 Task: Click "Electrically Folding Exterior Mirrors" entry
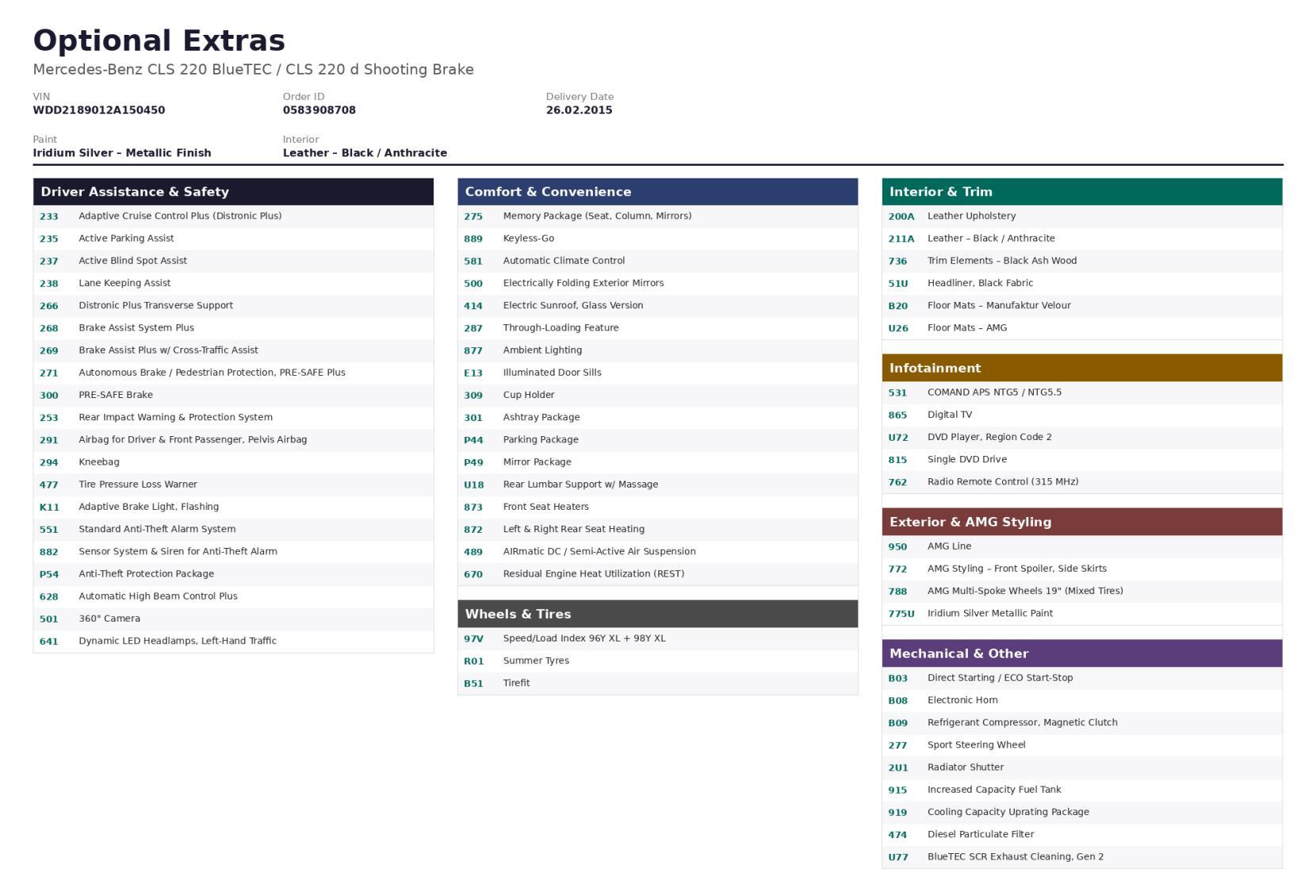click(657, 283)
